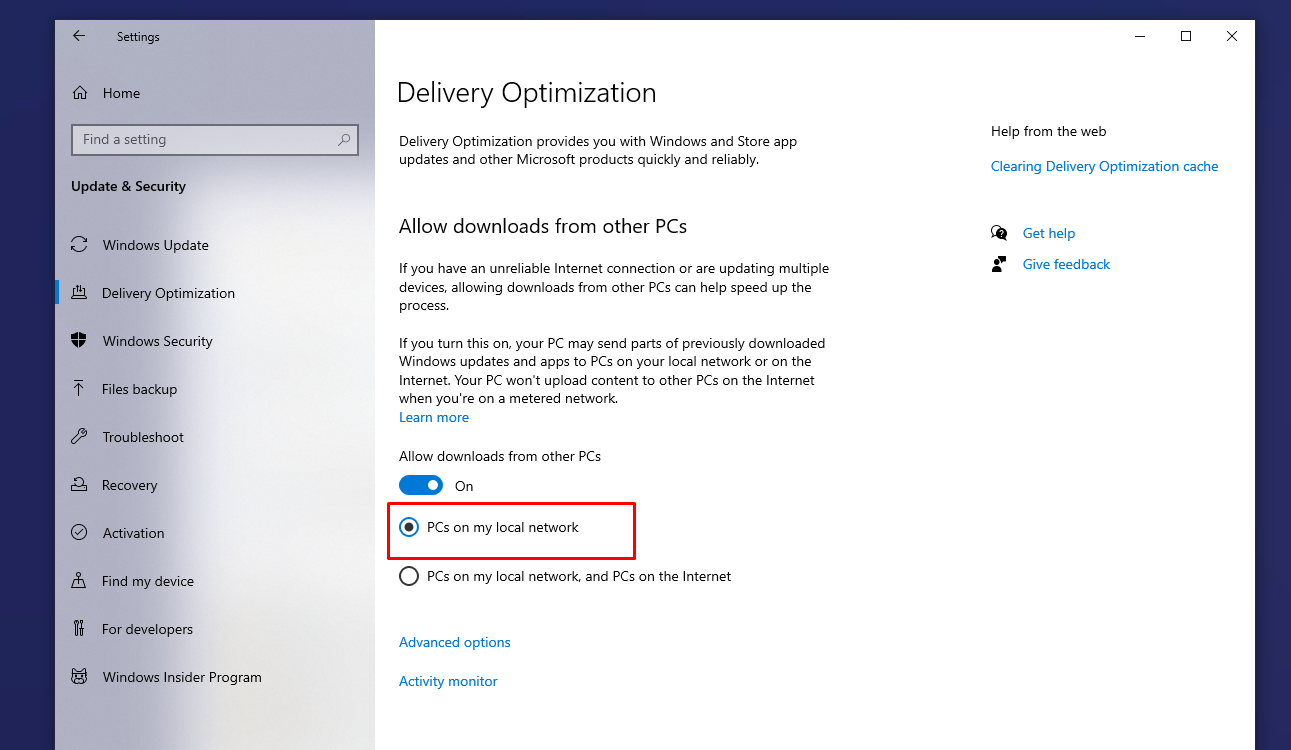The image size is (1291, 750).
Task: Click the back arrow in Settings
Action: click(79, 35)
